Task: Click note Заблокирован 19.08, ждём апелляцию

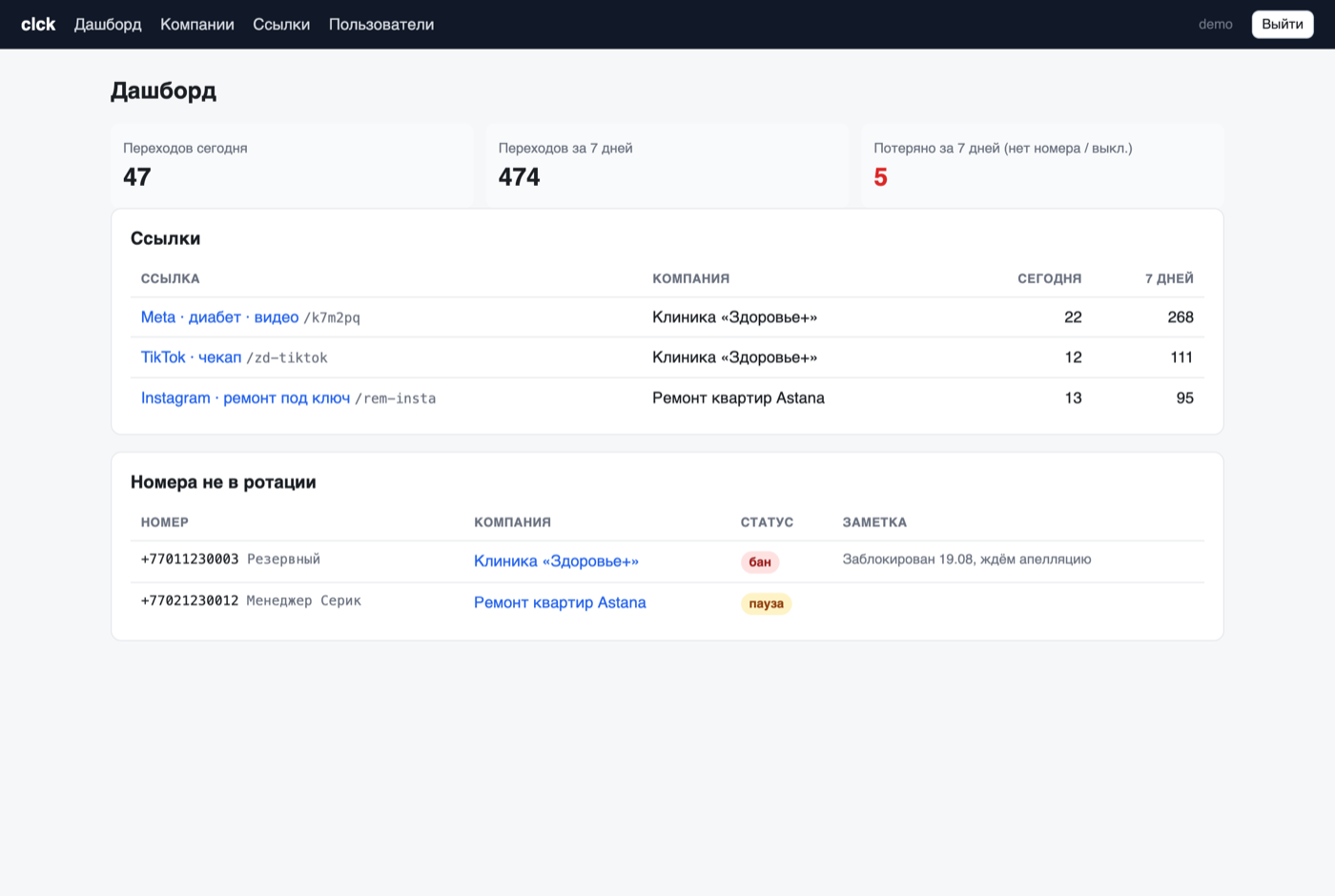Action: [x=967, y=560]
